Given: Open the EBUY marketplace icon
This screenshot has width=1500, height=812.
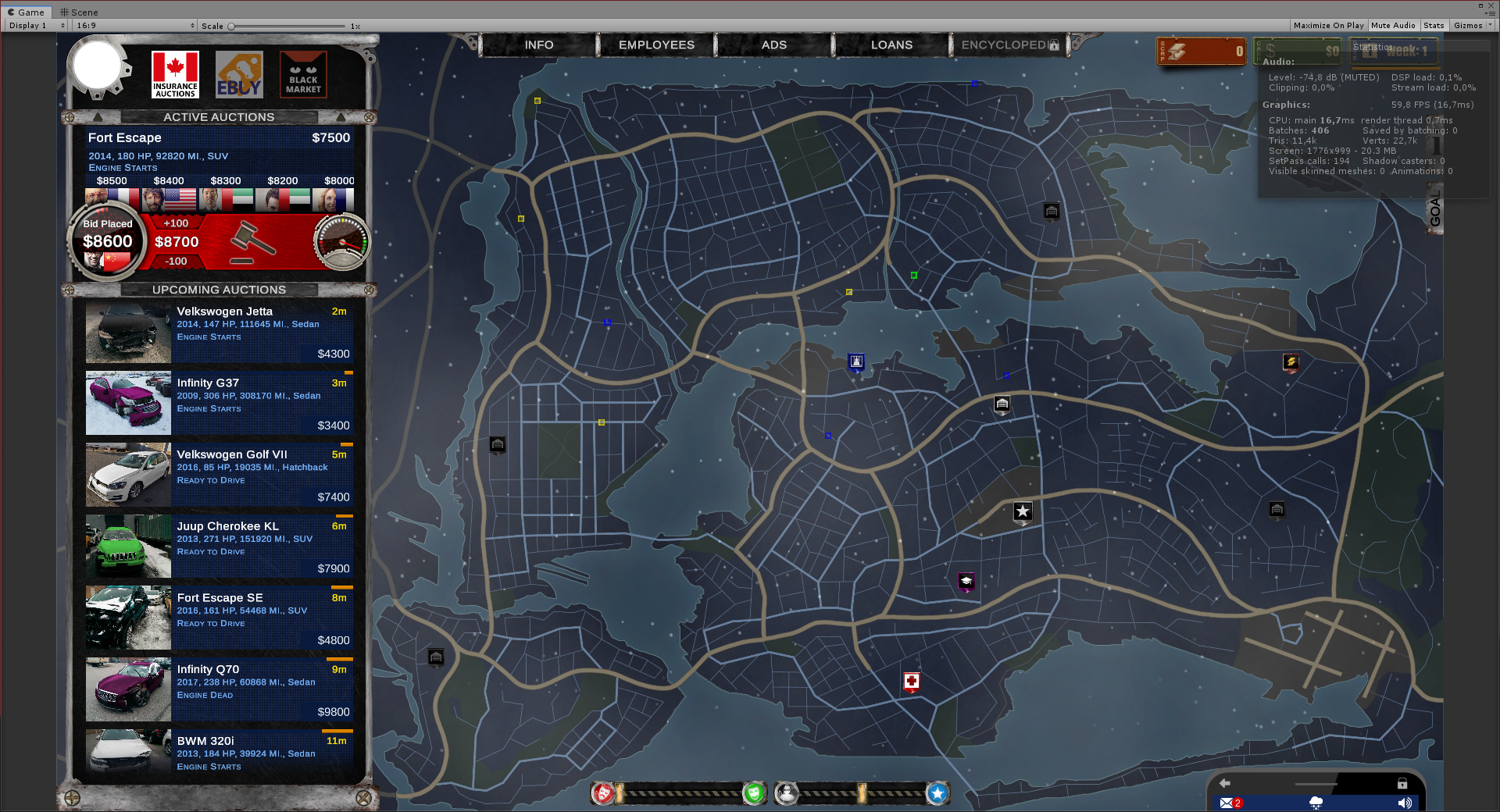Looking at the screenshot, I should pyautogui.click(x=239, y=75).
